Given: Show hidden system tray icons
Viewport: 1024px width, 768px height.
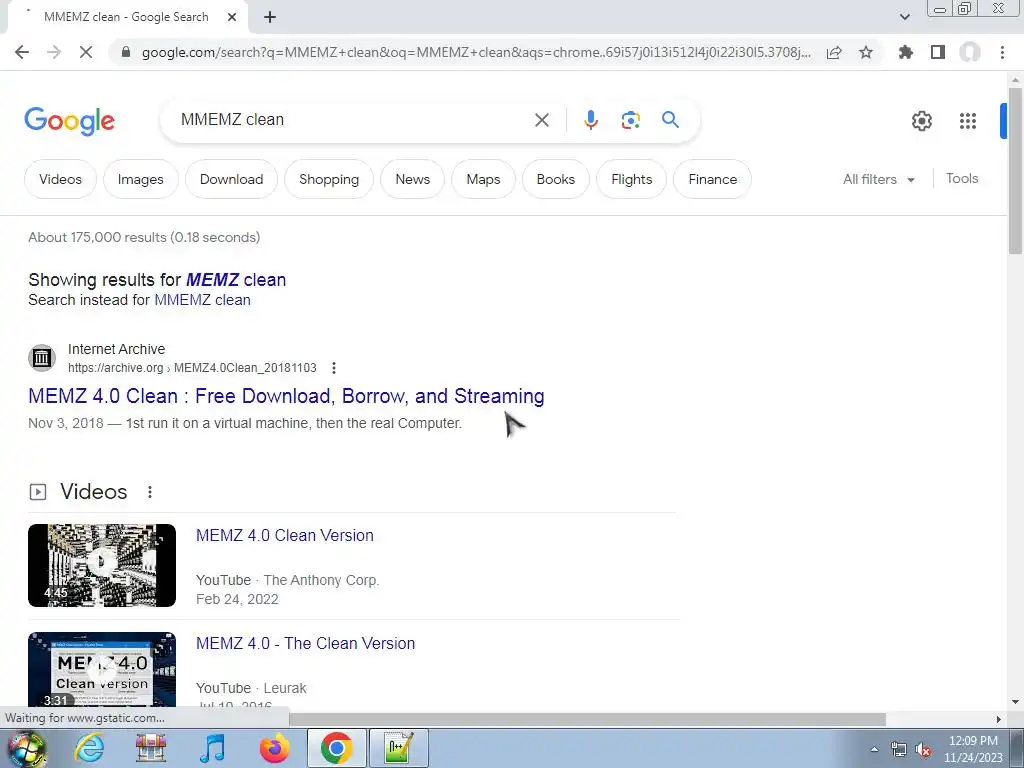Looking at the screenshot, I should coord(874,750).
